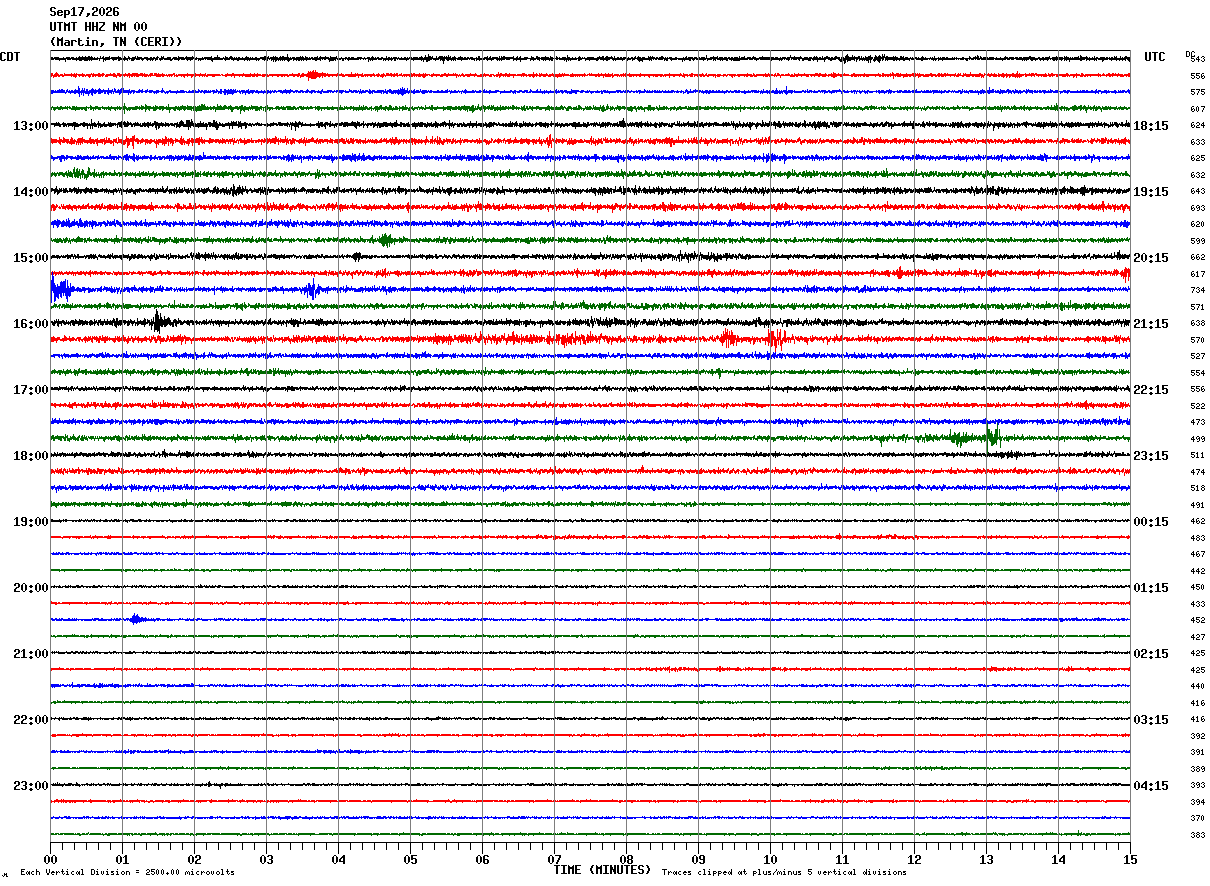Click the small blue event after 20:15 row

[x=137, y=619]
